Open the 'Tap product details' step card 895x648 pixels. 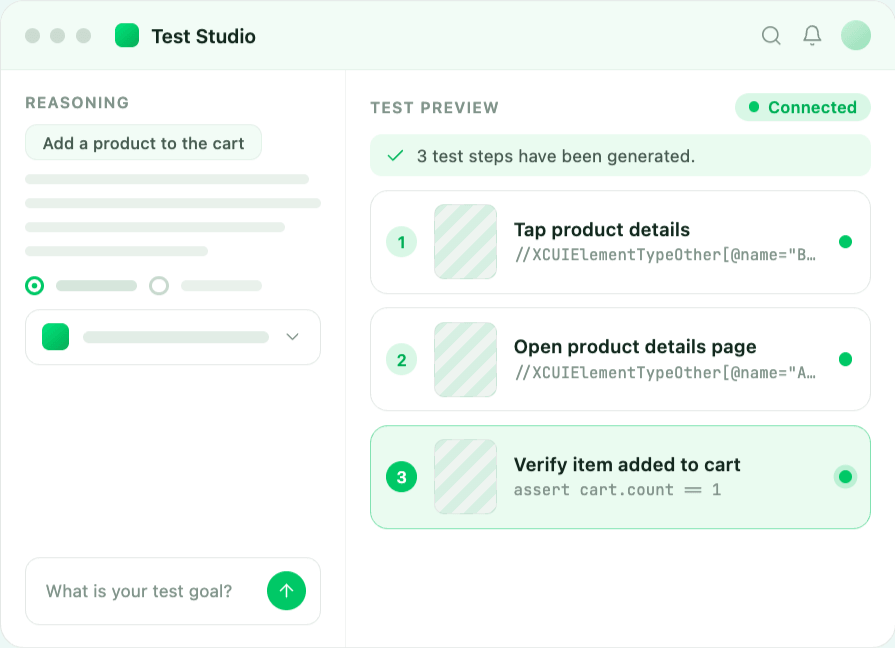click(620, 242)
